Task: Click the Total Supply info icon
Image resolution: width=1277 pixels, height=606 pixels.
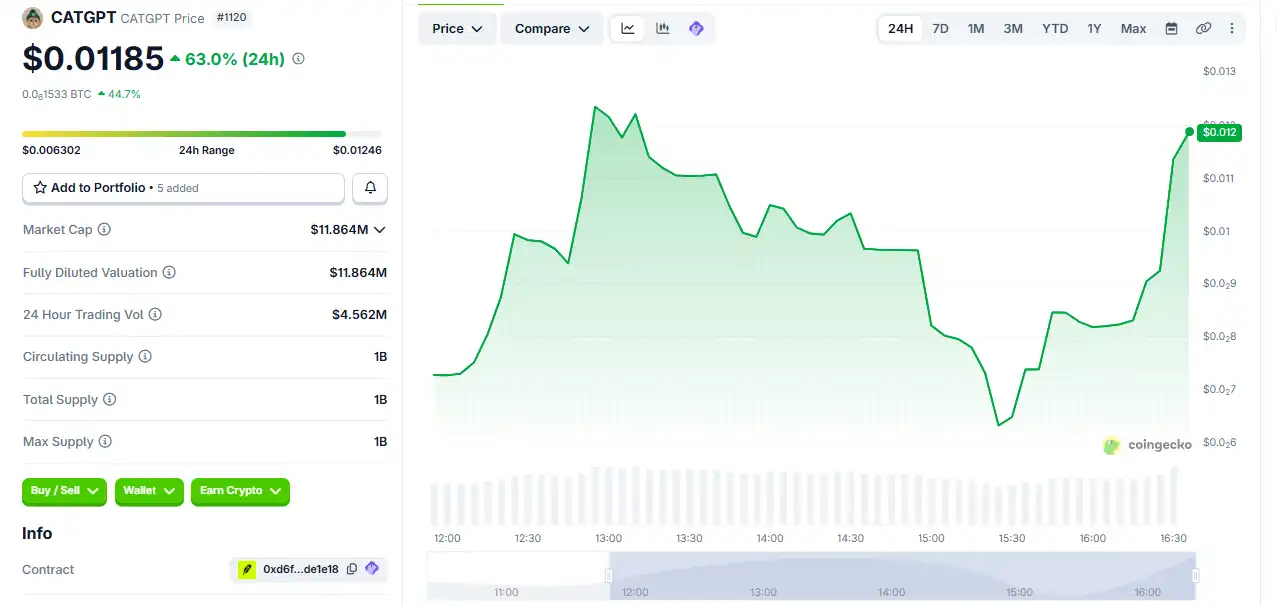Action: click(109, 400)
